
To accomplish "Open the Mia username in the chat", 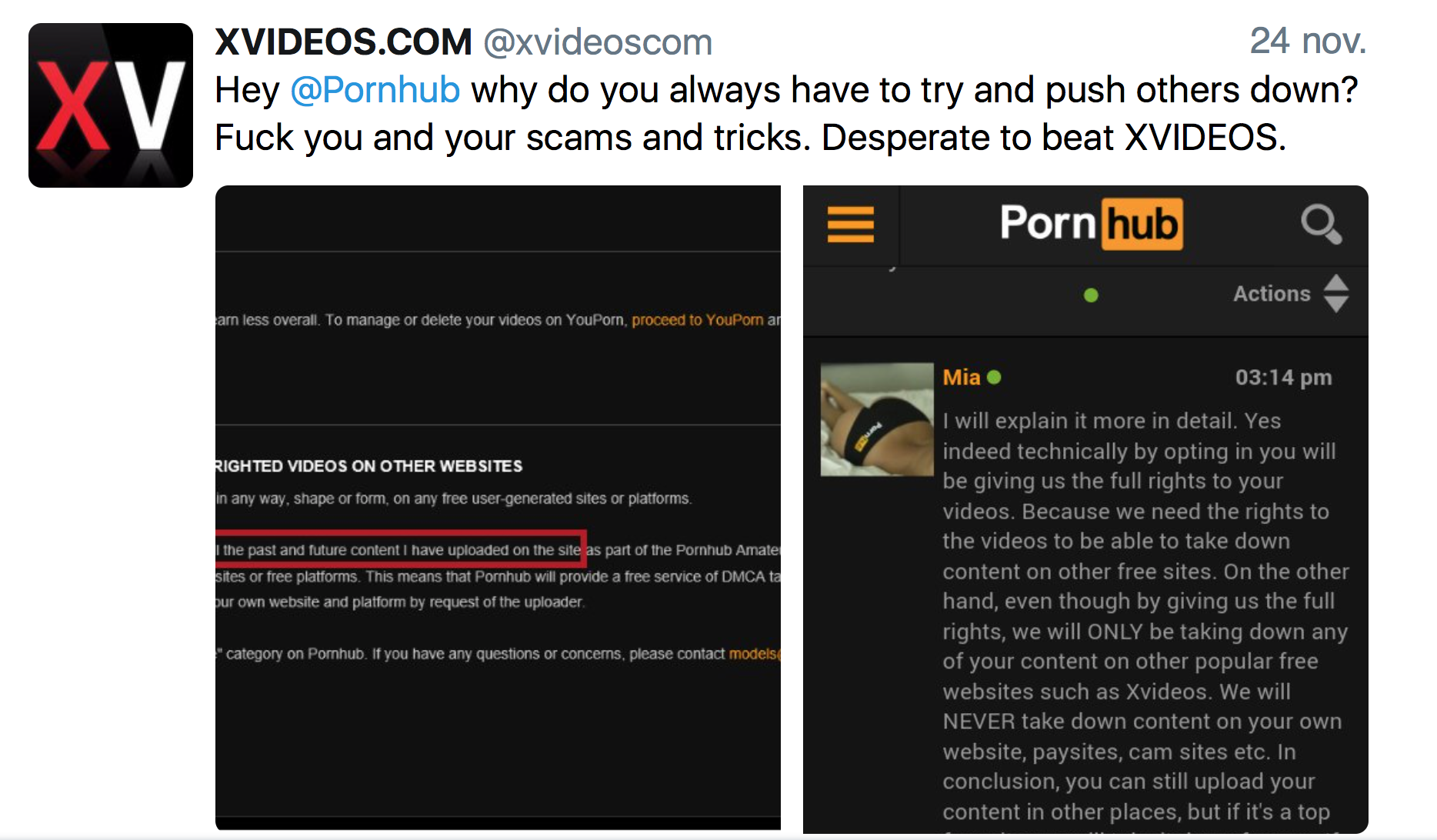I will 962,377.
